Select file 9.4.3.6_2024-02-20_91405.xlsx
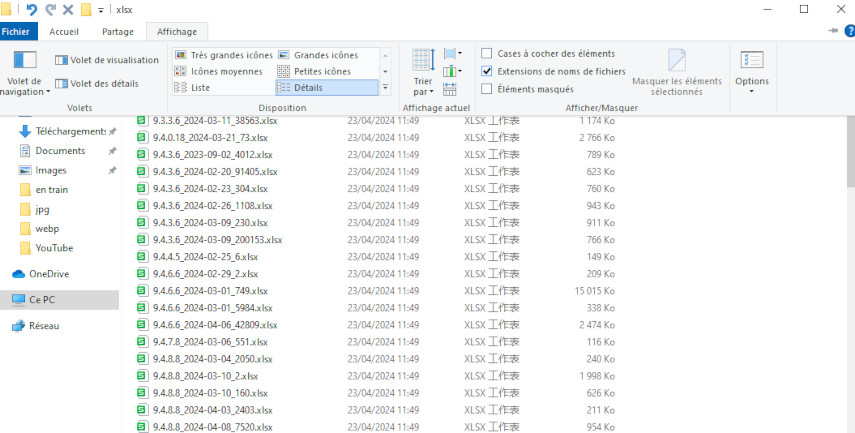Image resolution: width=855 pixels, height=433 pixels. [215, 172]
